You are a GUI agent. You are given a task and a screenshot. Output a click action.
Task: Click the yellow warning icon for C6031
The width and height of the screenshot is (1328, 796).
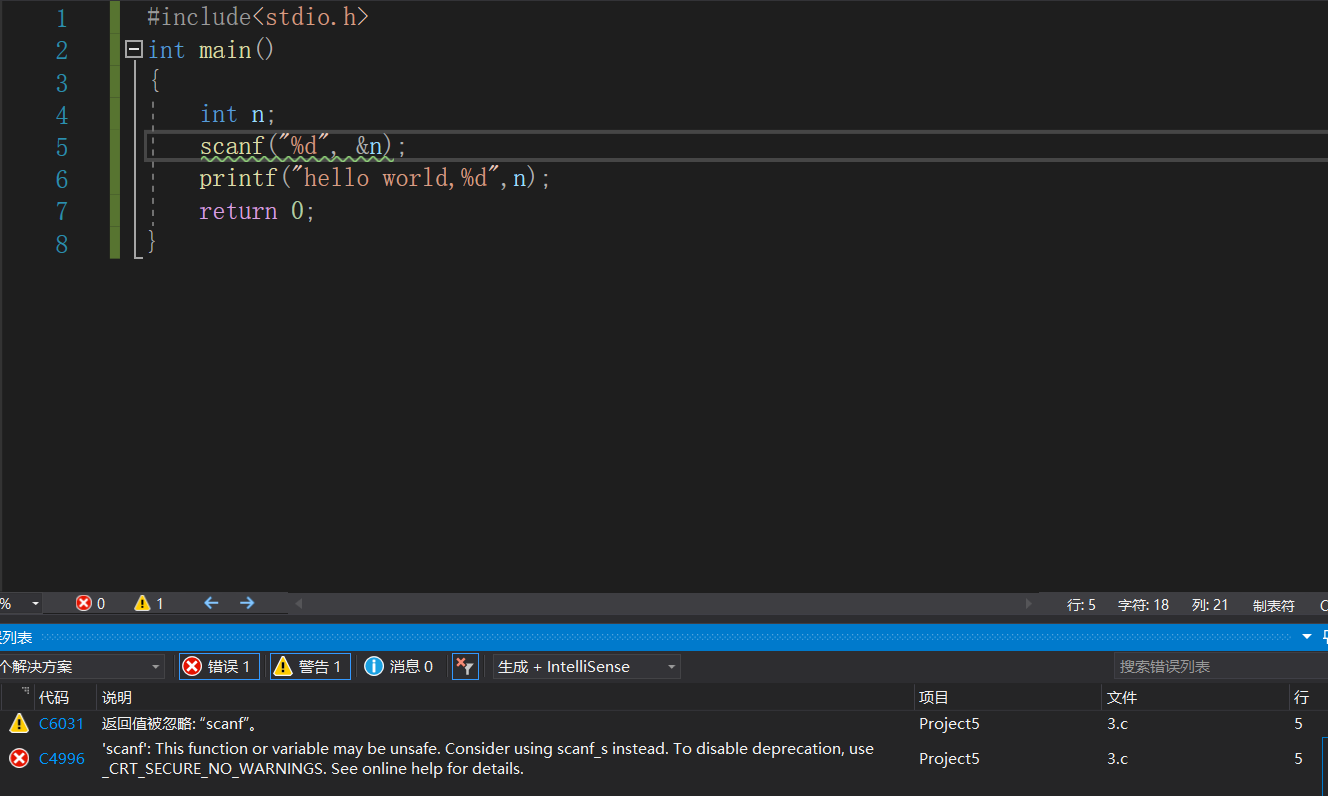point(19,723)
